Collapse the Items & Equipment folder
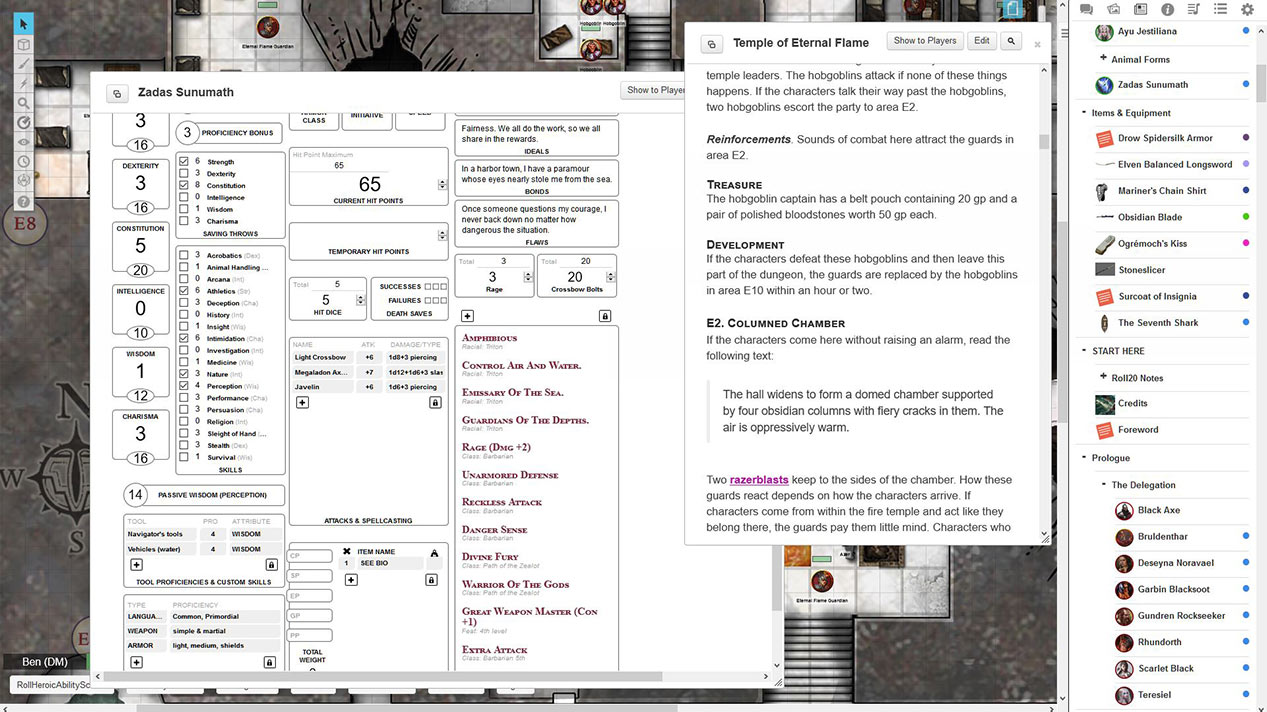The height and width of the screenshot is (712, 1267). (x=1084, y=113)
